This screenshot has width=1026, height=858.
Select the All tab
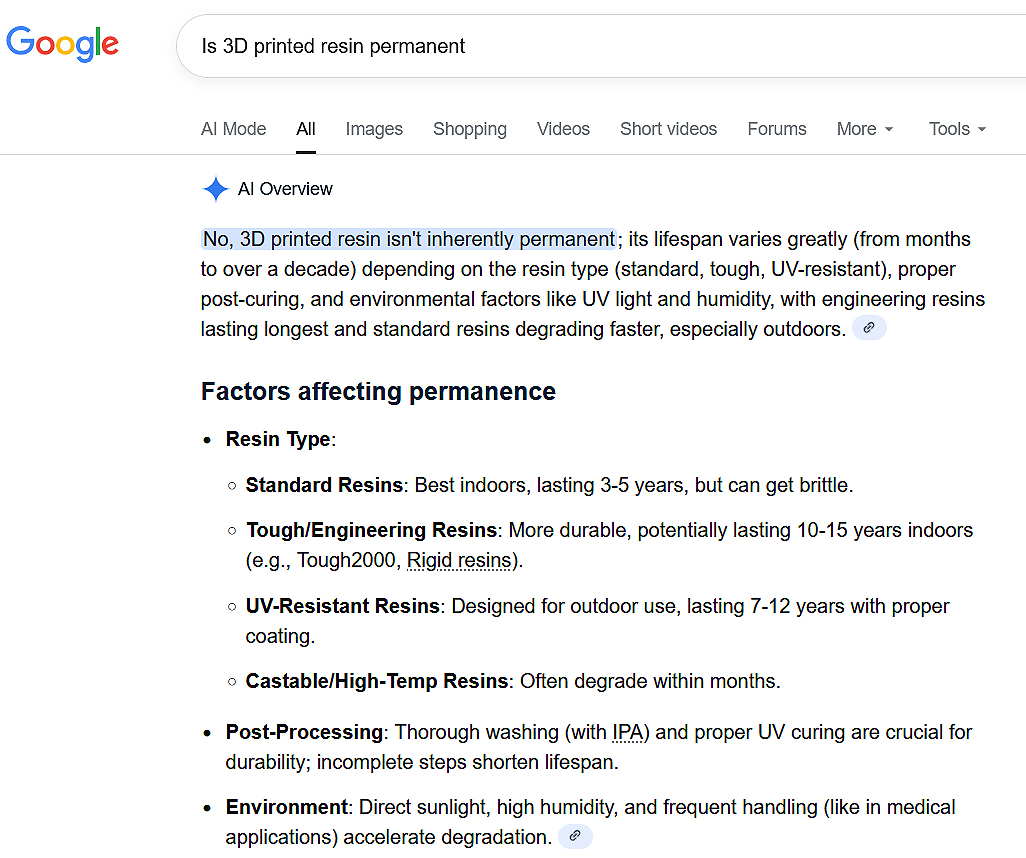306,129
